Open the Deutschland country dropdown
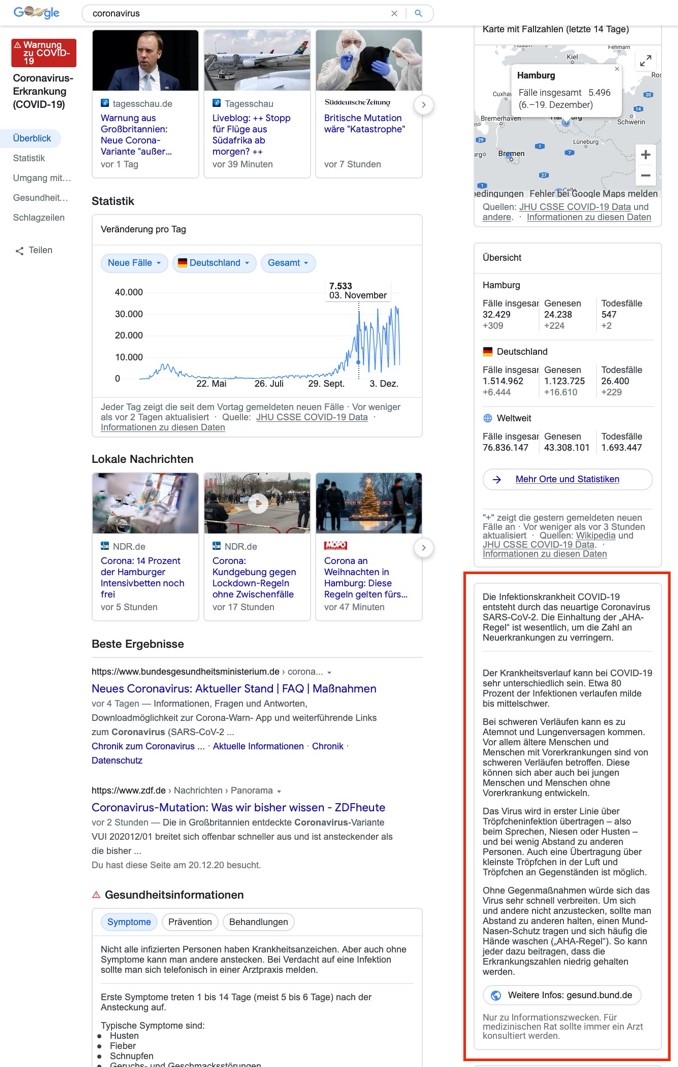This screenshot has height=1067, width=678. click(x=213, y=263)
